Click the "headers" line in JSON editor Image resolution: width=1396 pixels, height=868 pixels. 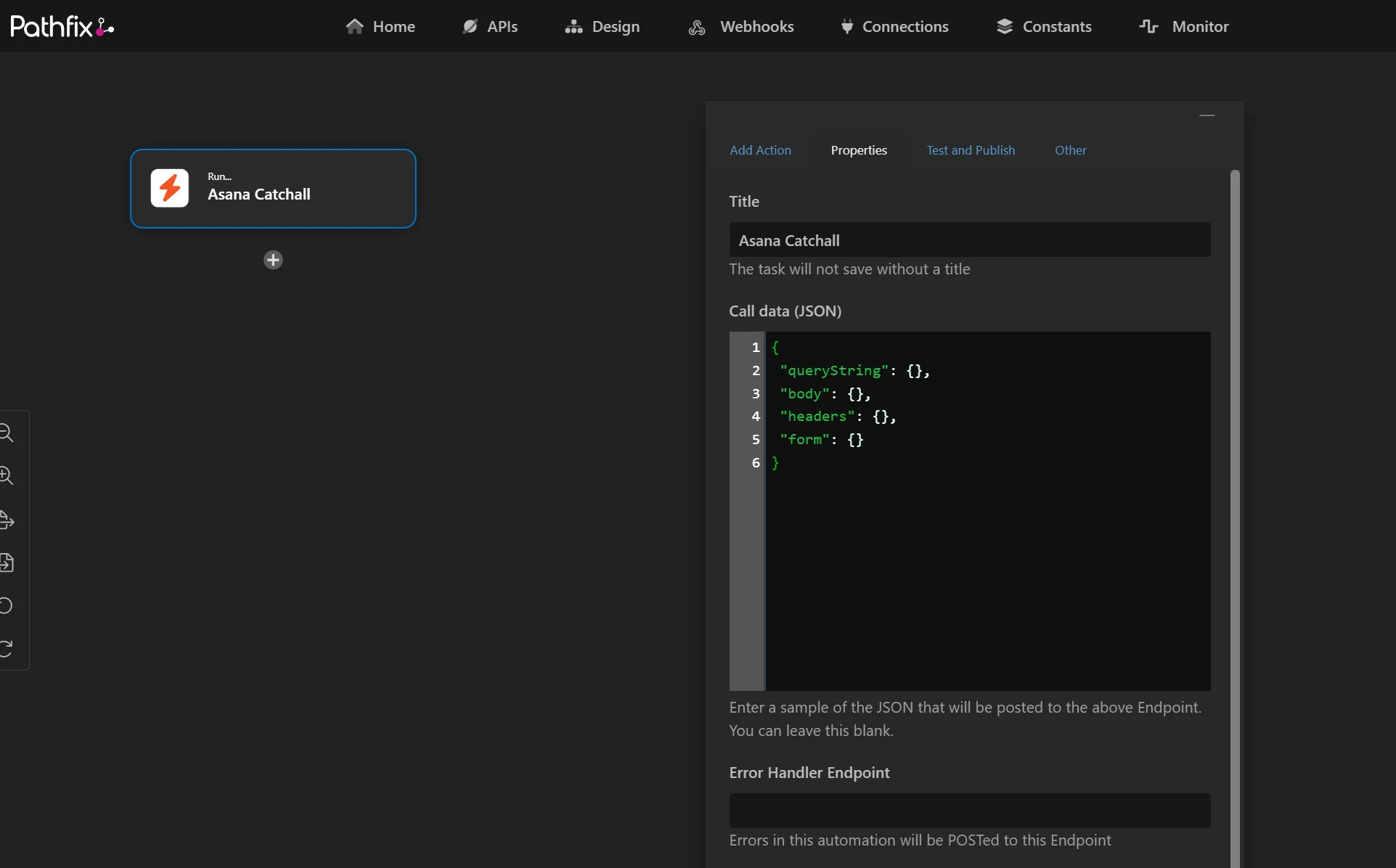point(838,417)
